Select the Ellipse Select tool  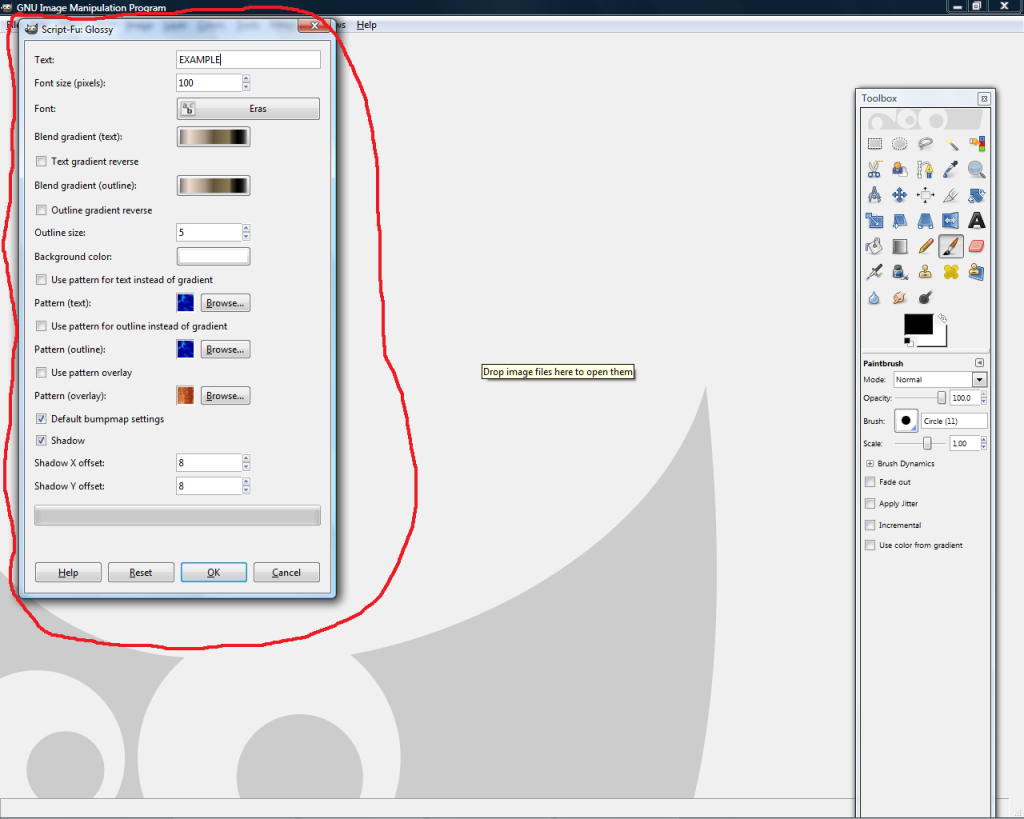(x=900, y=144)
